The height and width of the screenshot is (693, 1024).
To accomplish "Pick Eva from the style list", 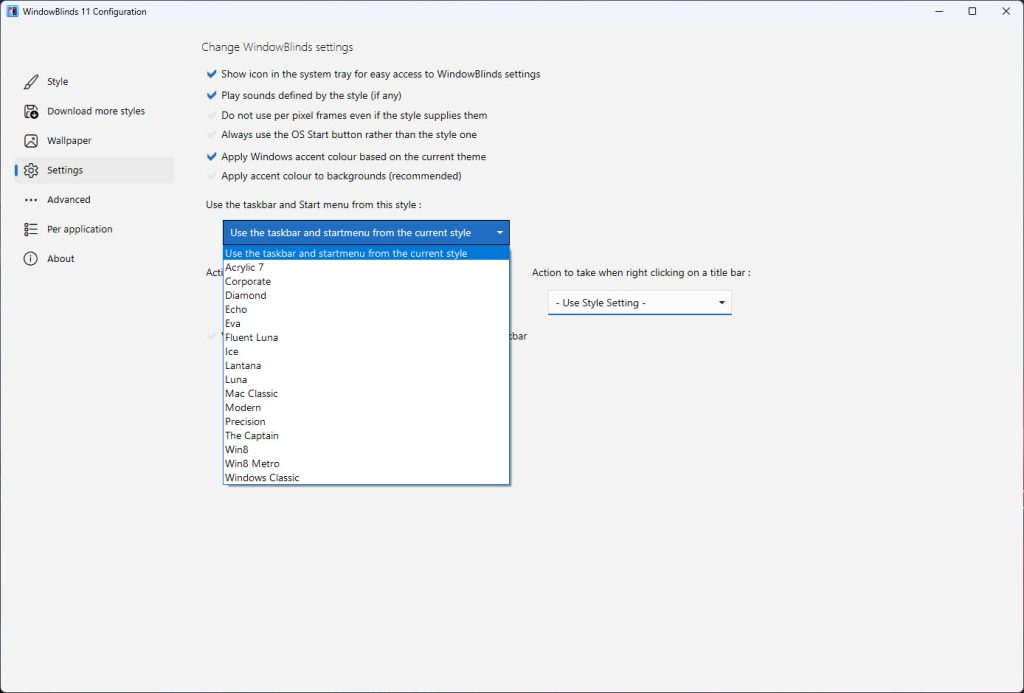I will coord(366,323).
